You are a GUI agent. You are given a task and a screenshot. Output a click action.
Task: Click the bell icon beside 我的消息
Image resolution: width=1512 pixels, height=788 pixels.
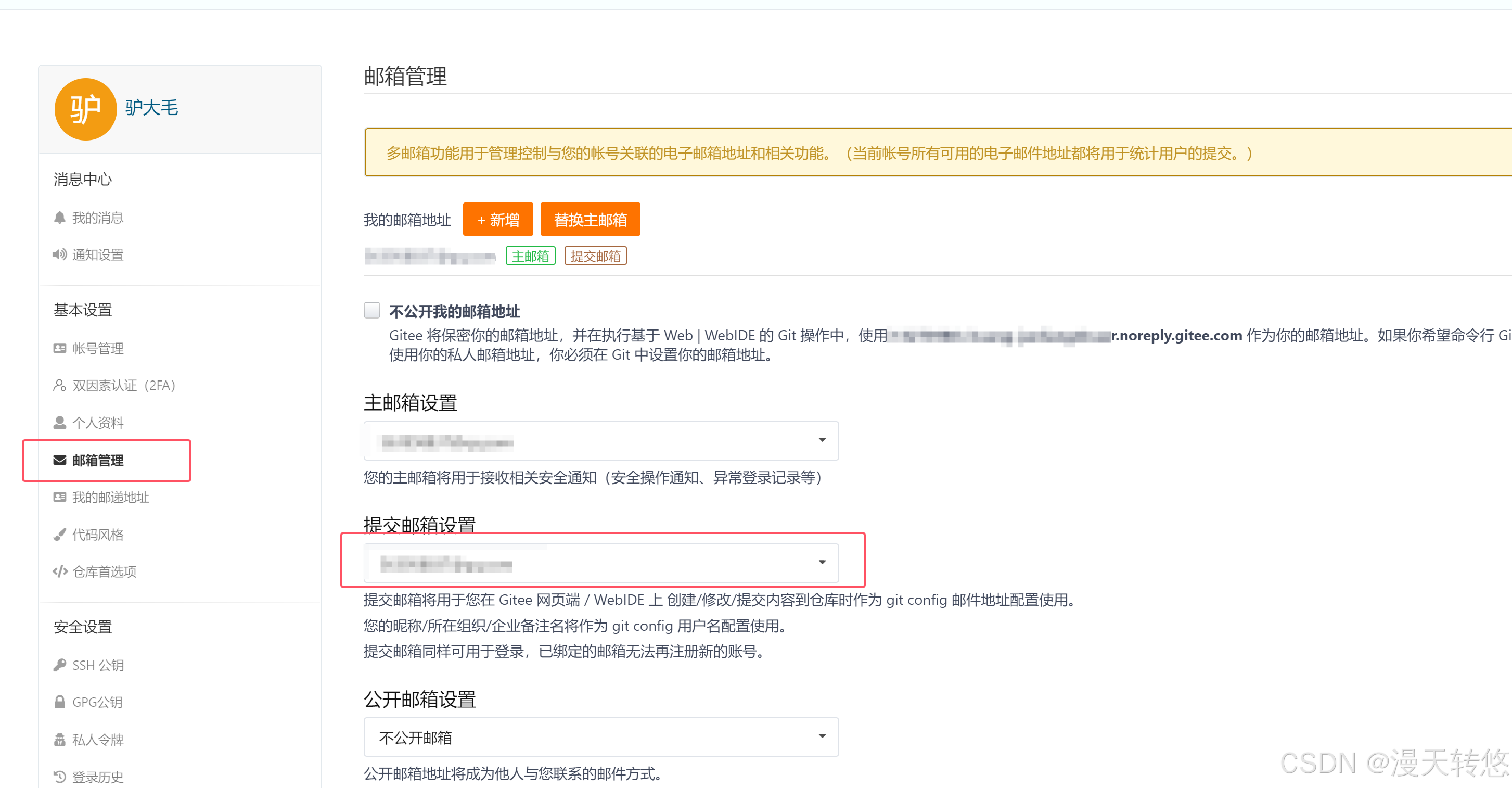(x=59, y=218)
